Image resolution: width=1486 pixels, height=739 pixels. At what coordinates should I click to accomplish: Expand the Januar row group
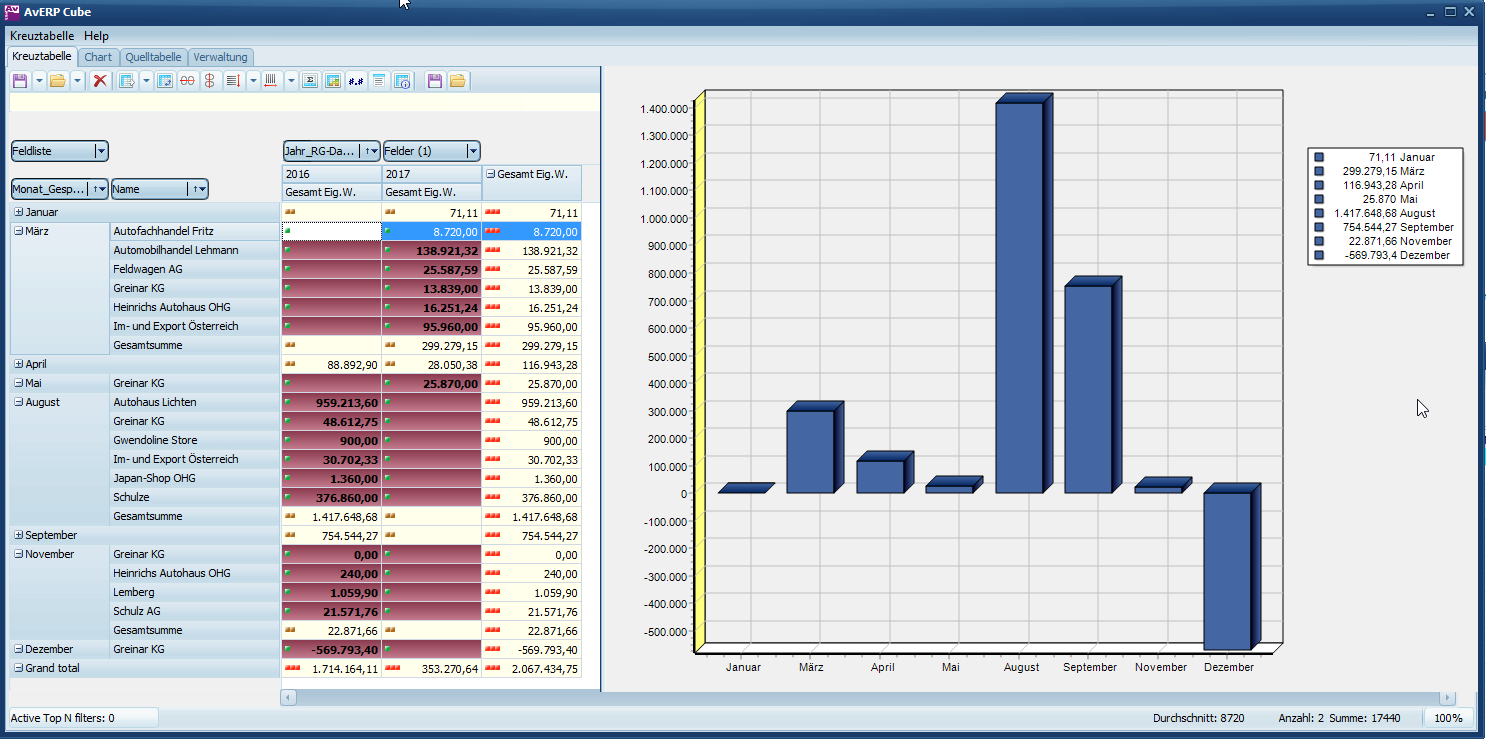[19, 213]
